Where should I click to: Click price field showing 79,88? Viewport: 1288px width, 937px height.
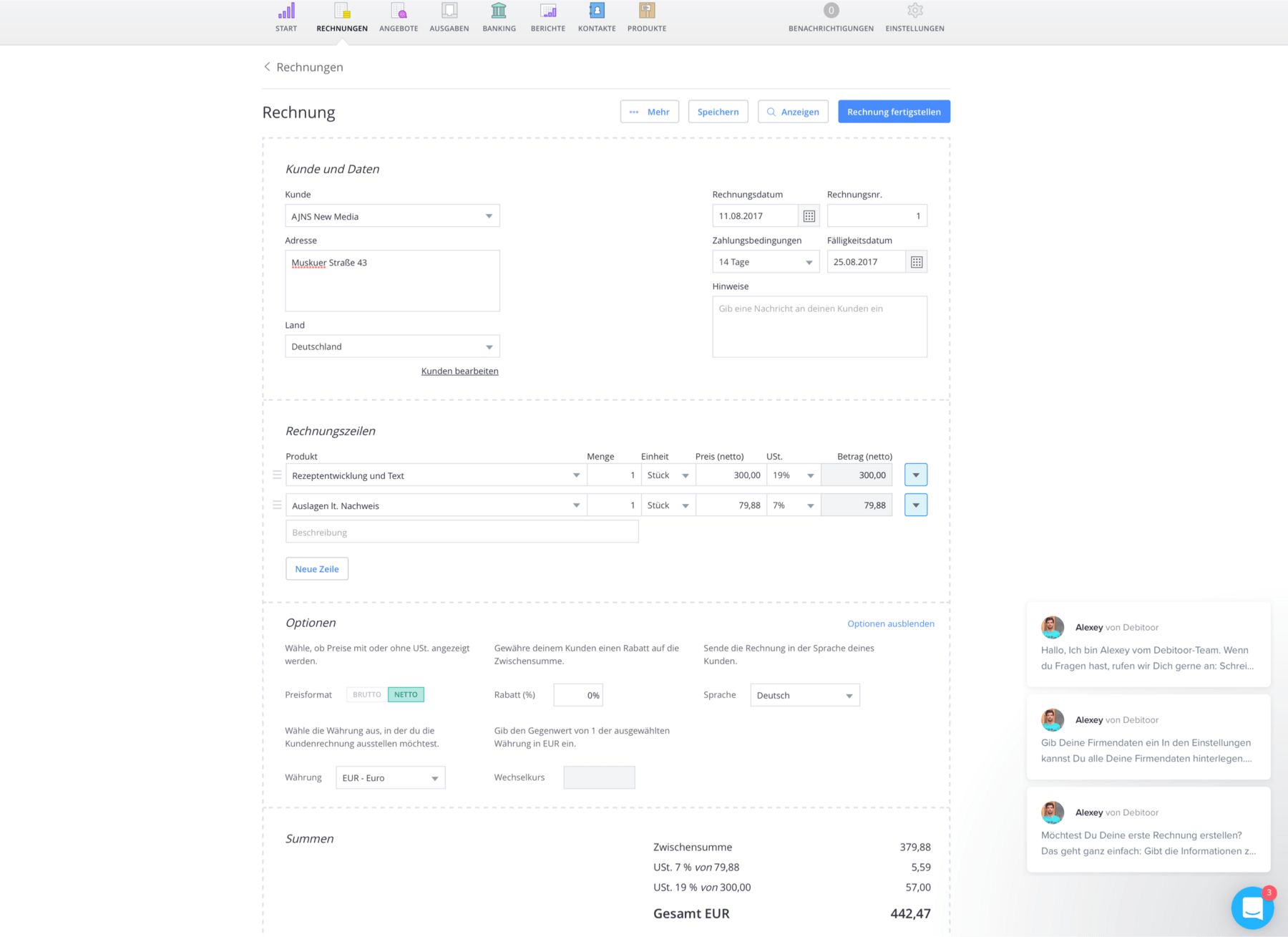pos(731,505)
